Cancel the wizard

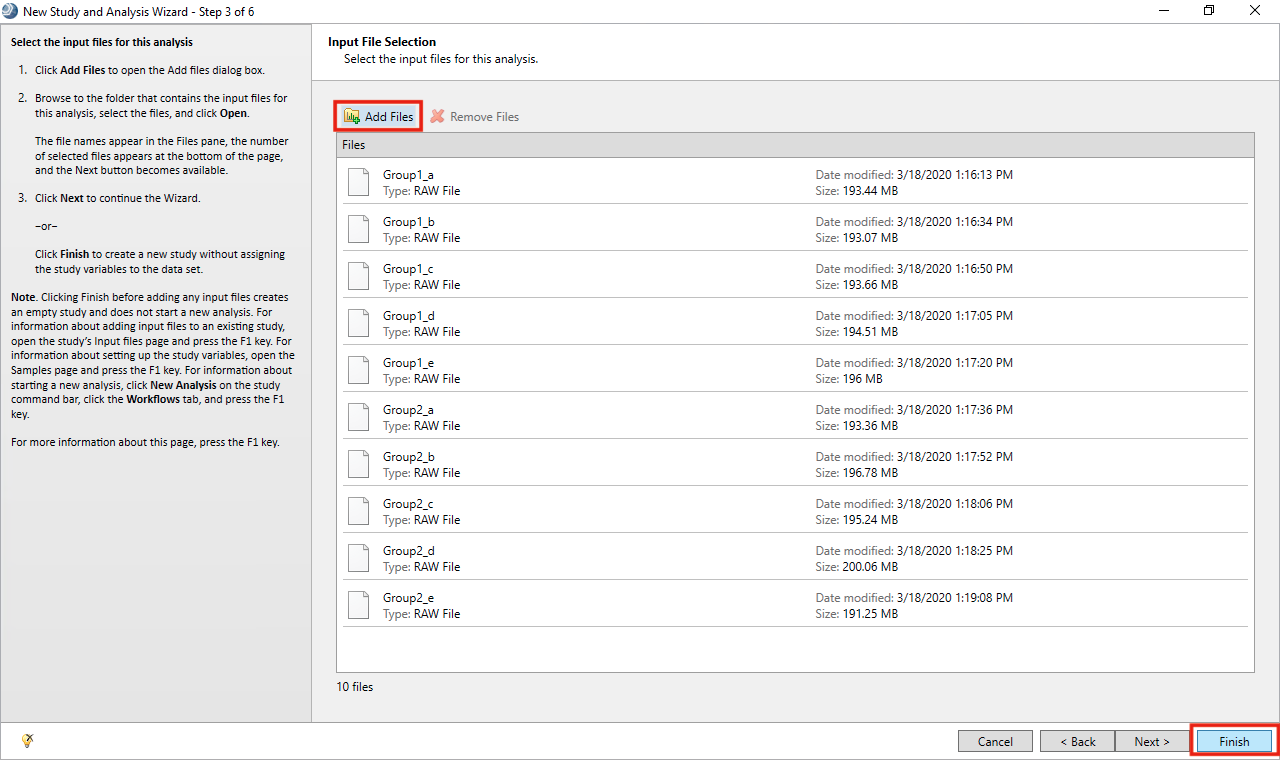point(995,741)
